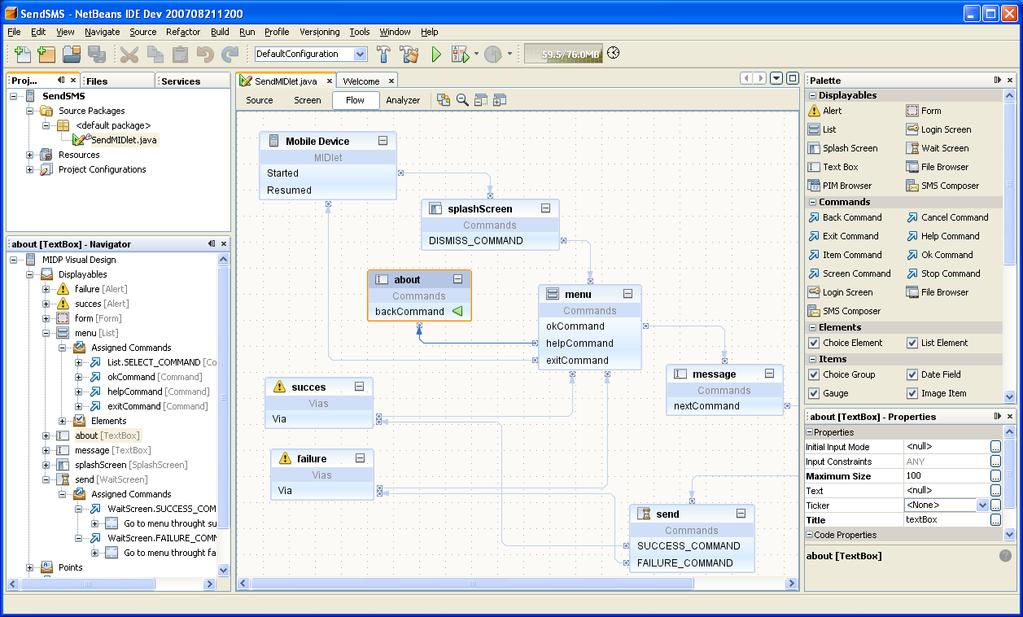Run the main project with green arrow
1023x617 pixels.
(x=436, y=54)
